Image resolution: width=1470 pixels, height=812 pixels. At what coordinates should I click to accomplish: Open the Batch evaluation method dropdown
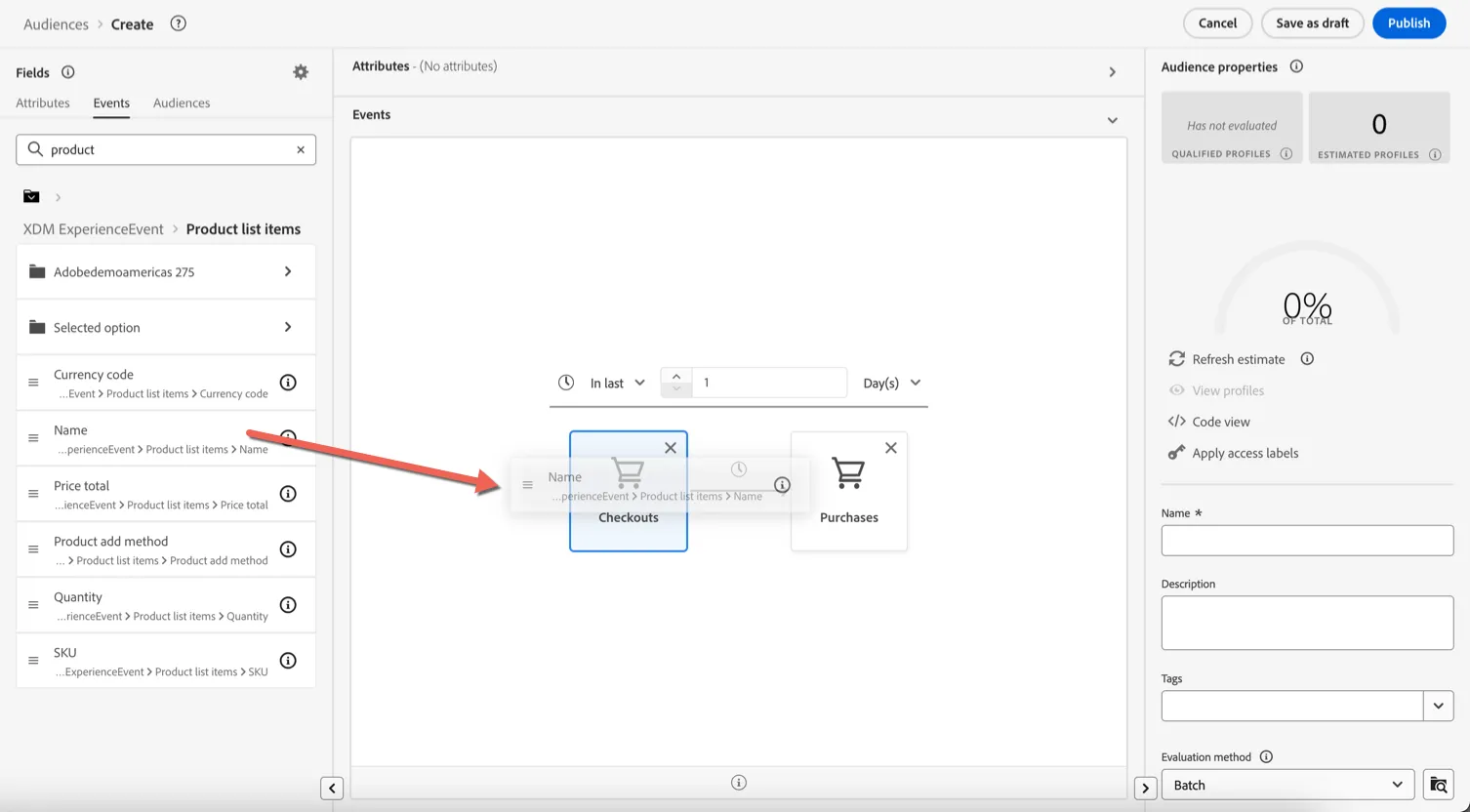[x=1288, y=785]
